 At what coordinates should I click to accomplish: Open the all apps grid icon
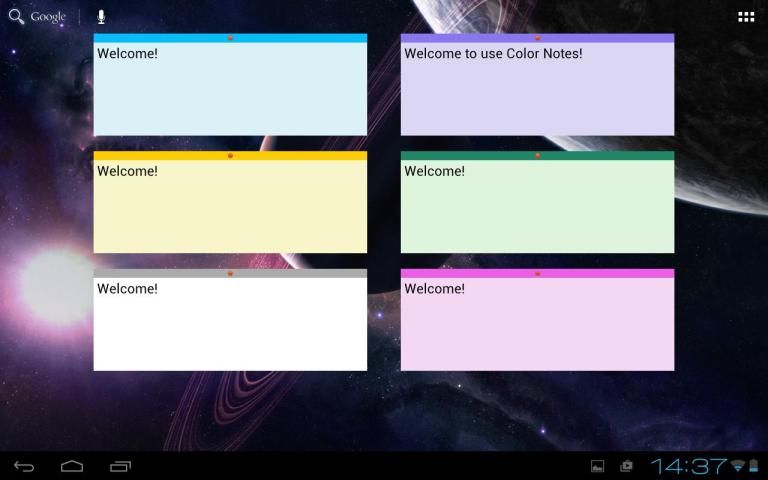click(x=746, y=17)
